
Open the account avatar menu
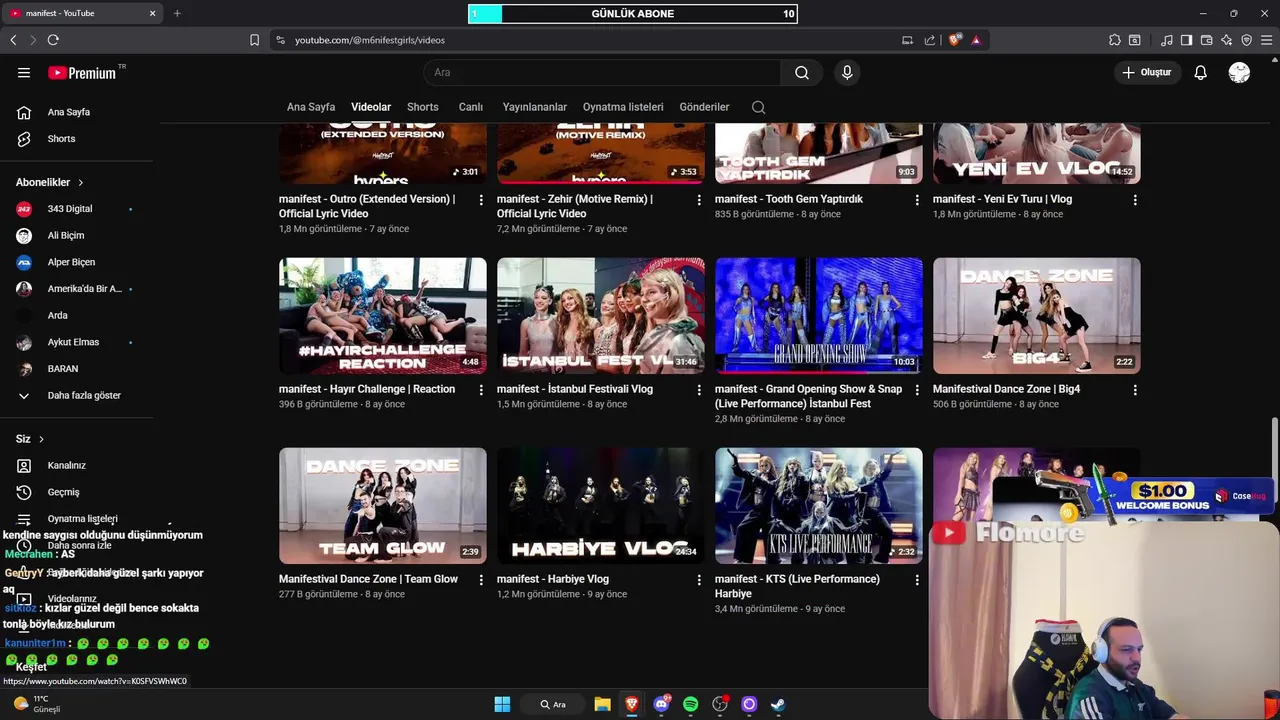(x=1239, y=72)
